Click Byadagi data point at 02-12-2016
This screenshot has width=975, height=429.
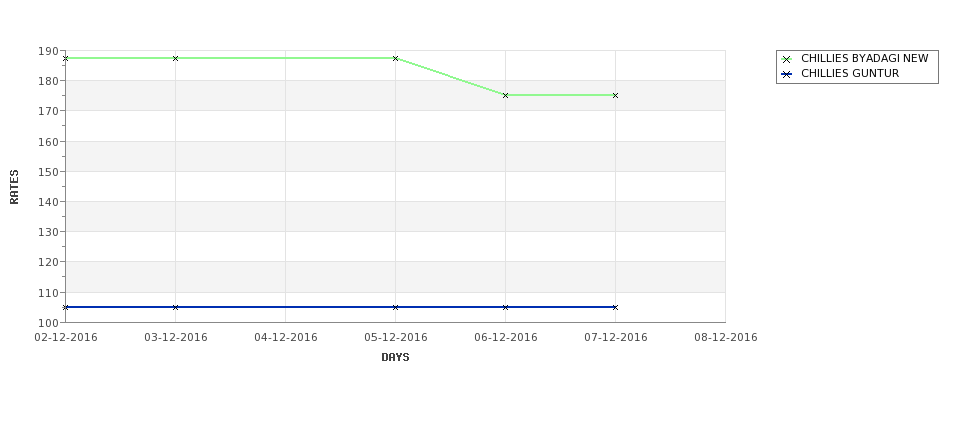pos(66,59)
